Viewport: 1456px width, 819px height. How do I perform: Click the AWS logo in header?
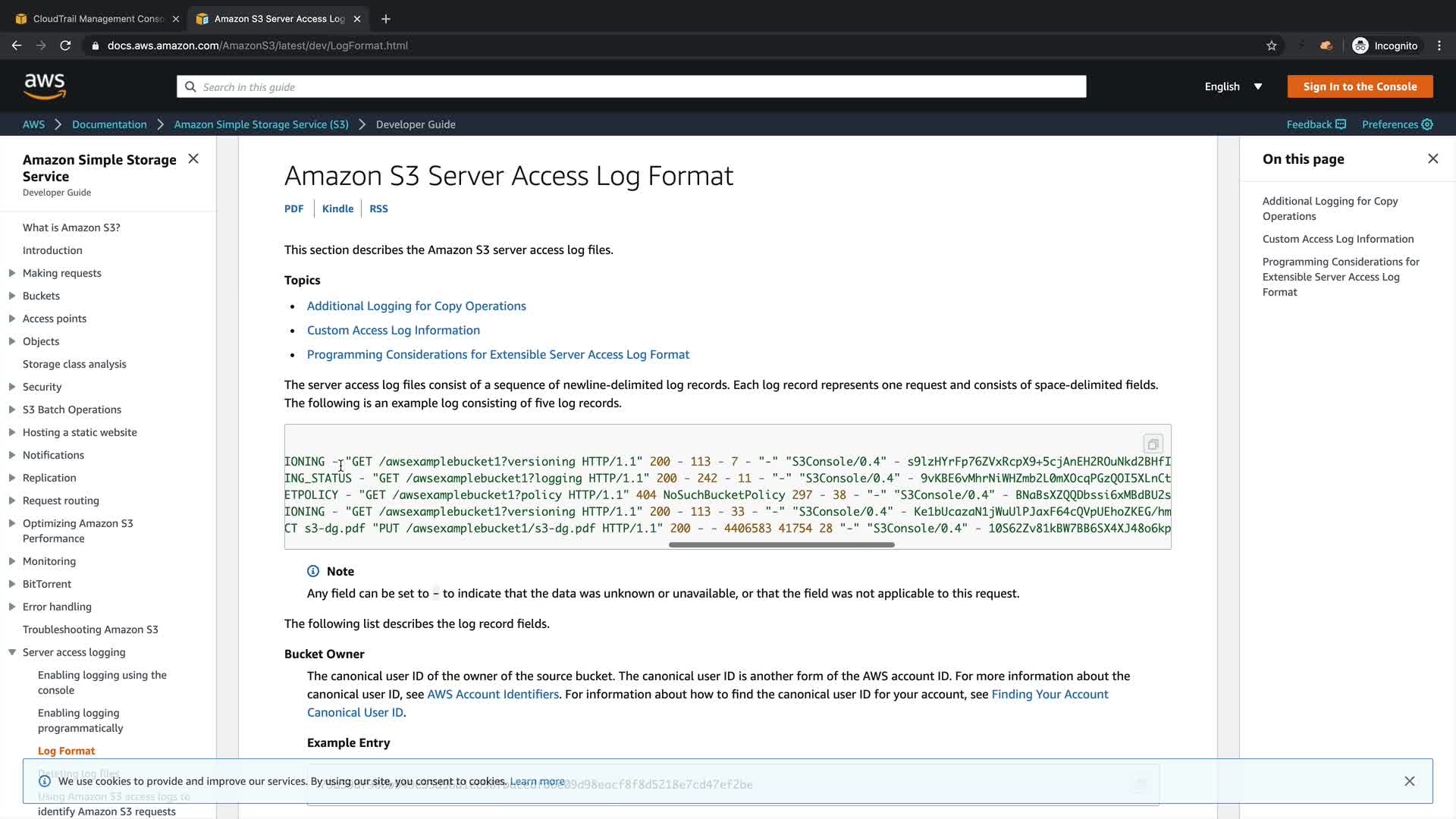point(45,86)
